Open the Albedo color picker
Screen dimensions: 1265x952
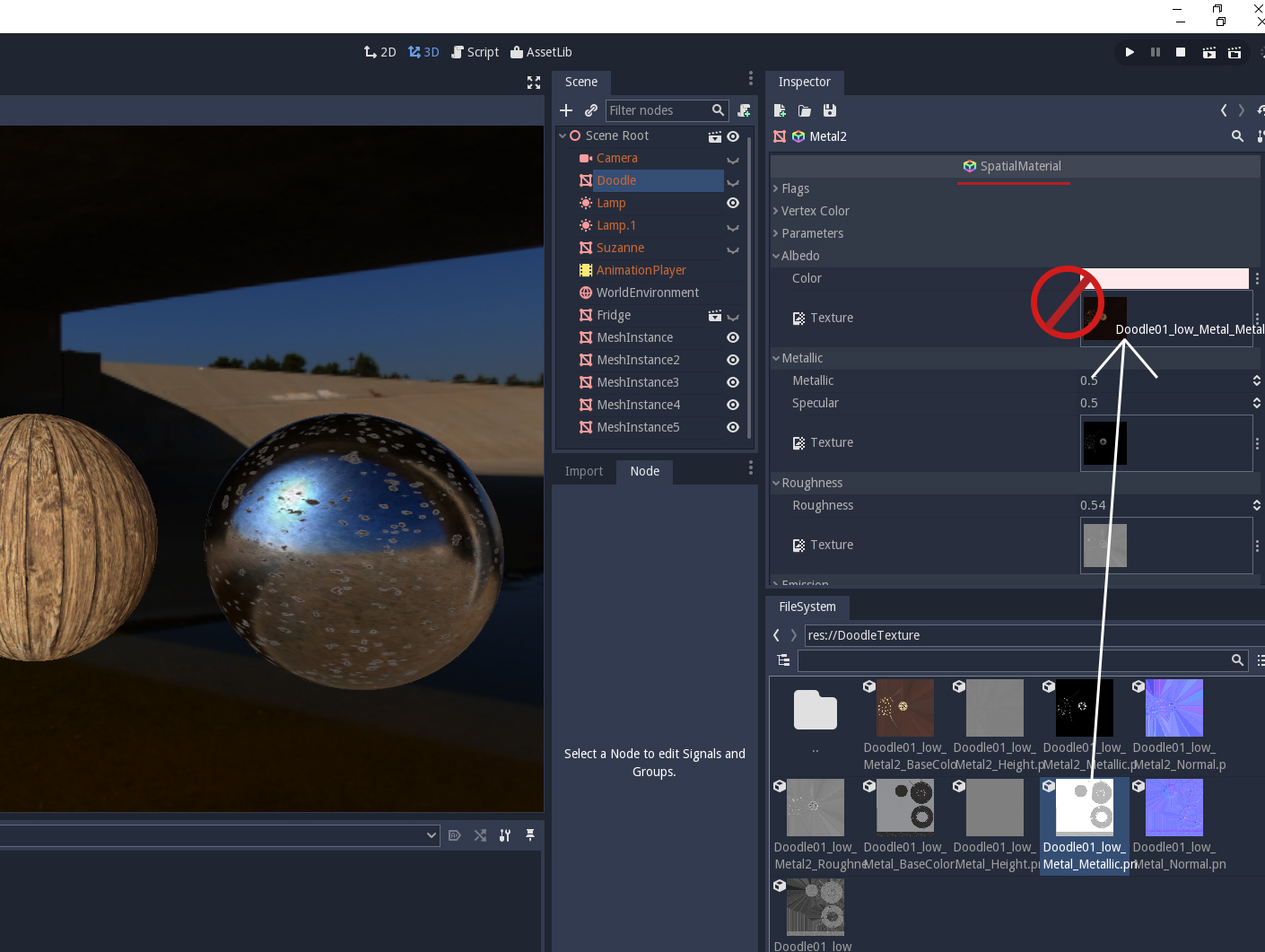coord(1165,278)
